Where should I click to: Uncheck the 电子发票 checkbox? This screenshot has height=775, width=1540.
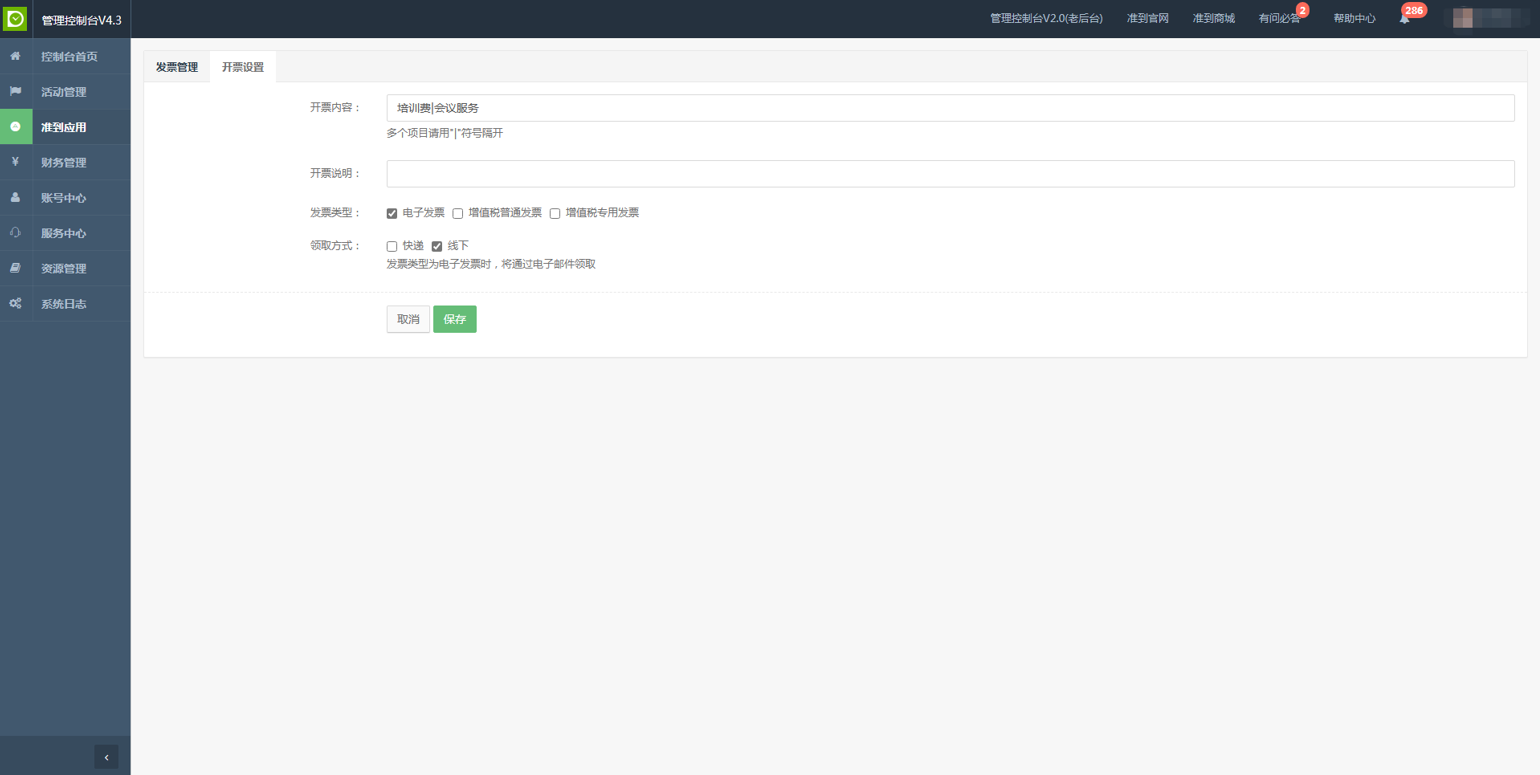click(392, 213)
